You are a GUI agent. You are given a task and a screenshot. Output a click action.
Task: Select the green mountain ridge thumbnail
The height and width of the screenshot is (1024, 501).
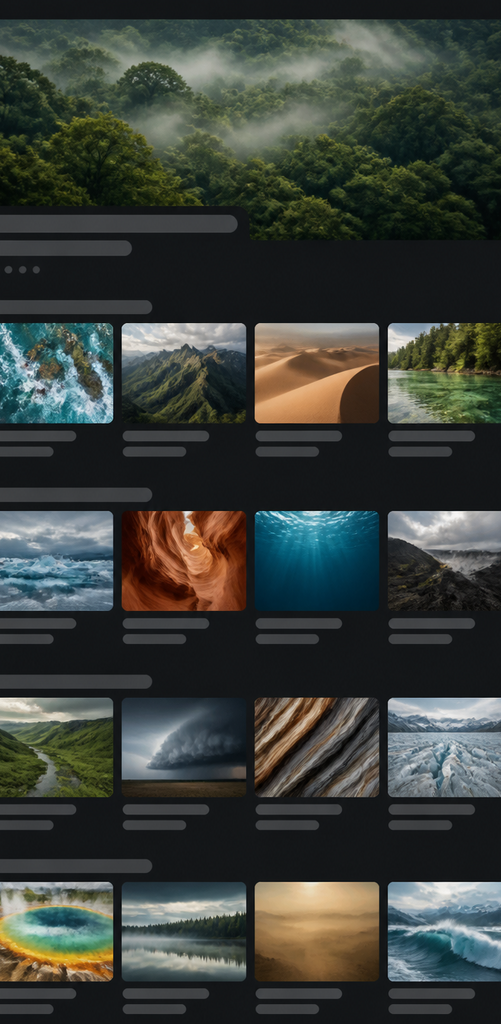click(184, 373)
